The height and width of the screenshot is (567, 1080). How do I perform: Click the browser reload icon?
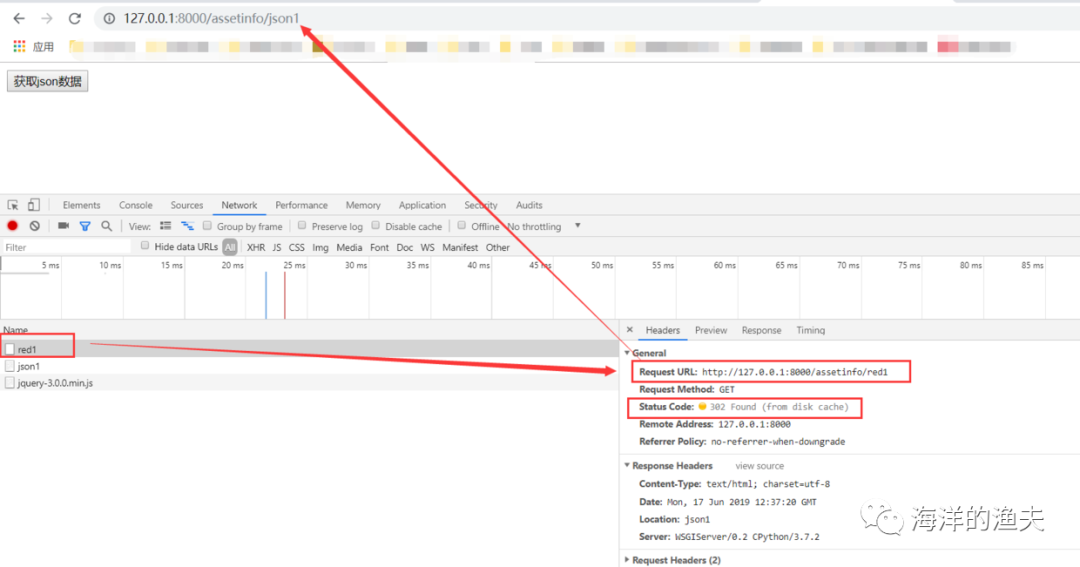pos(74,19)
